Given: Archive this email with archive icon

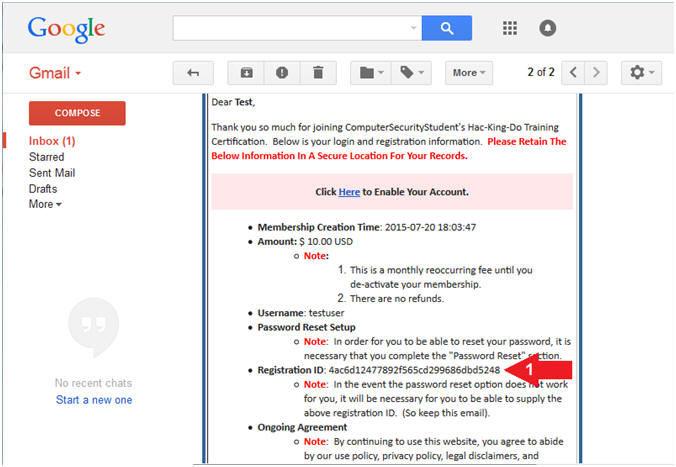Looking at the screenshot, I should pos(246,73).
